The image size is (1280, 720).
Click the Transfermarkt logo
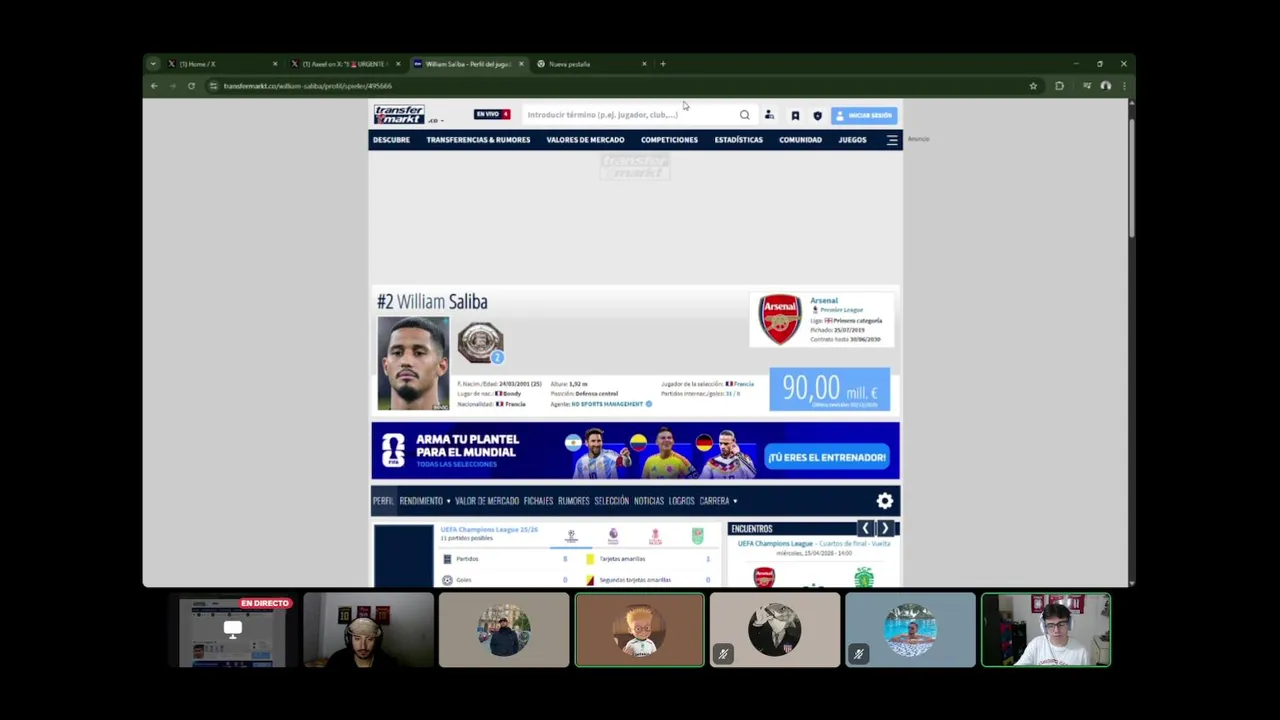399,114
